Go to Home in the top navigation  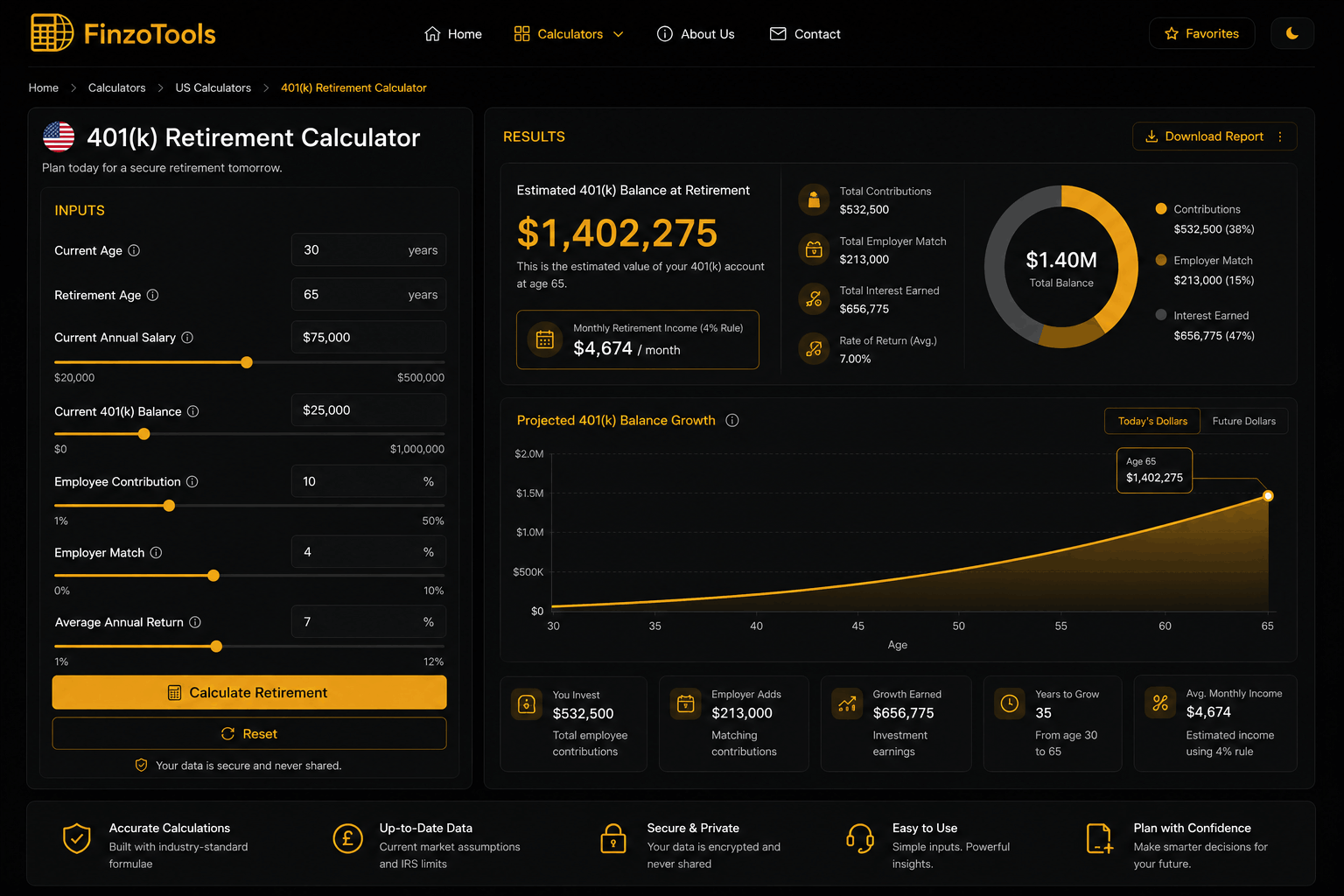pyautogui.click(x=453, y=34)
